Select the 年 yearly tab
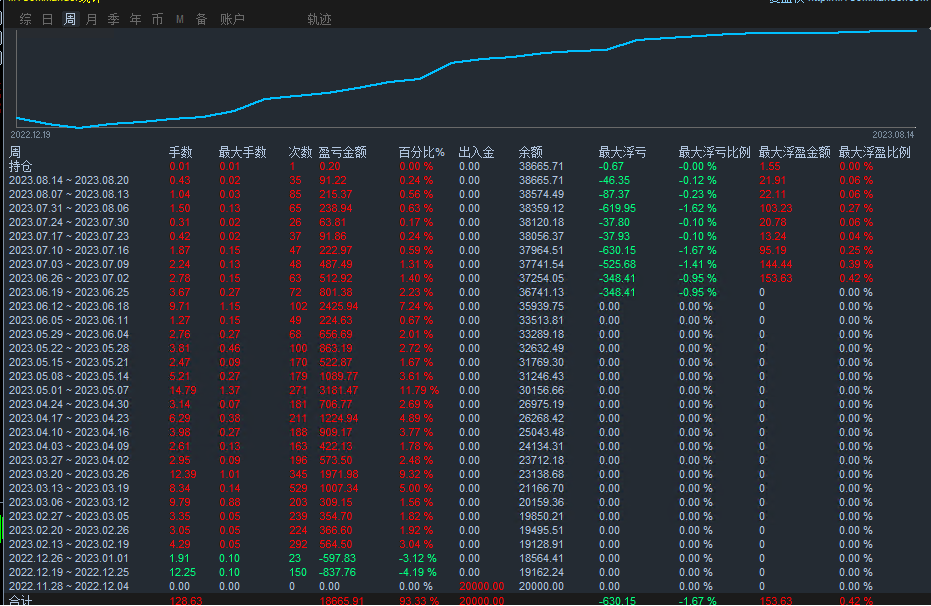The image size is (931, 606). tap(135, 19)
